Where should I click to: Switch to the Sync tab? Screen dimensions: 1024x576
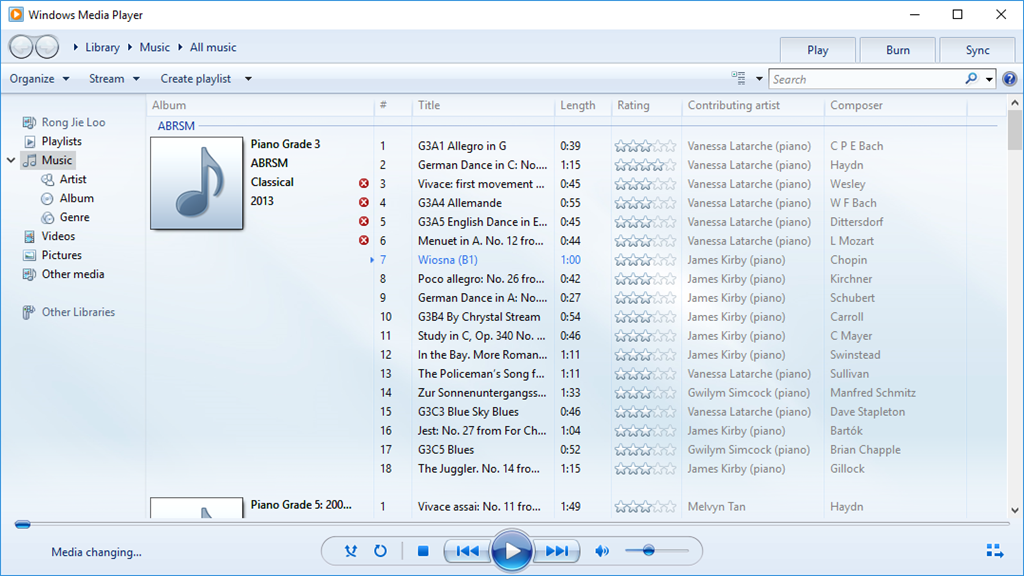(978, 50)
